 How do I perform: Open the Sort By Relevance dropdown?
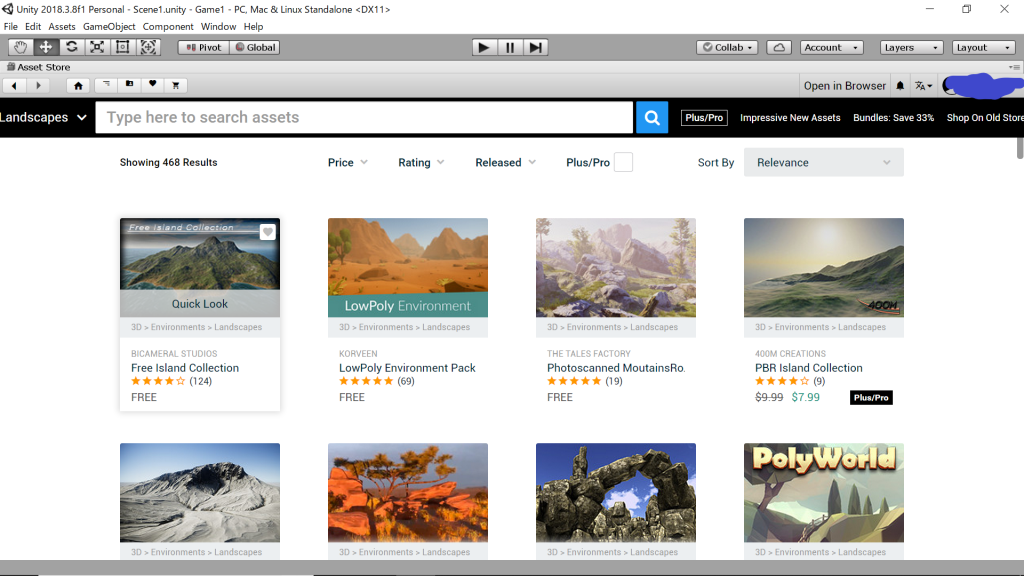coord(824,162)
